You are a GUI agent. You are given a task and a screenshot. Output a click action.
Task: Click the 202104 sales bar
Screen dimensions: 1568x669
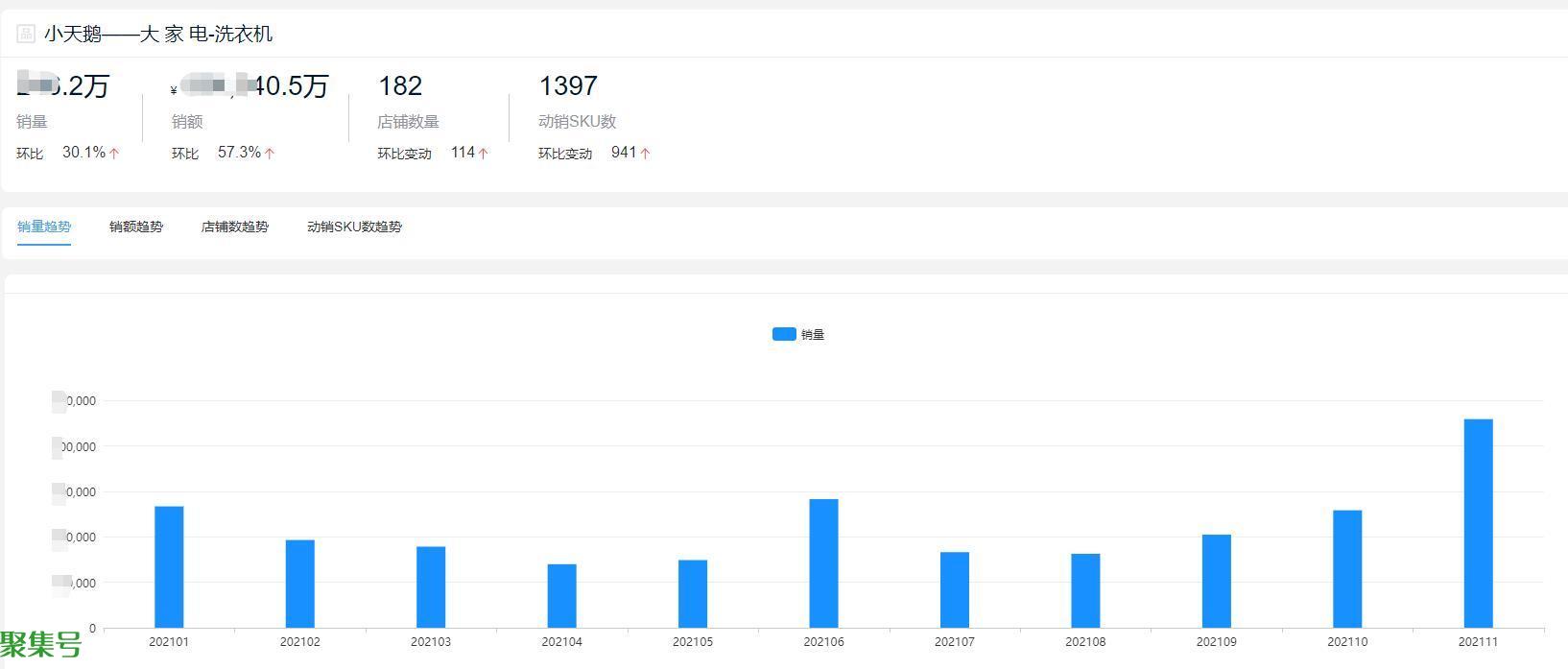click(562, 596)
